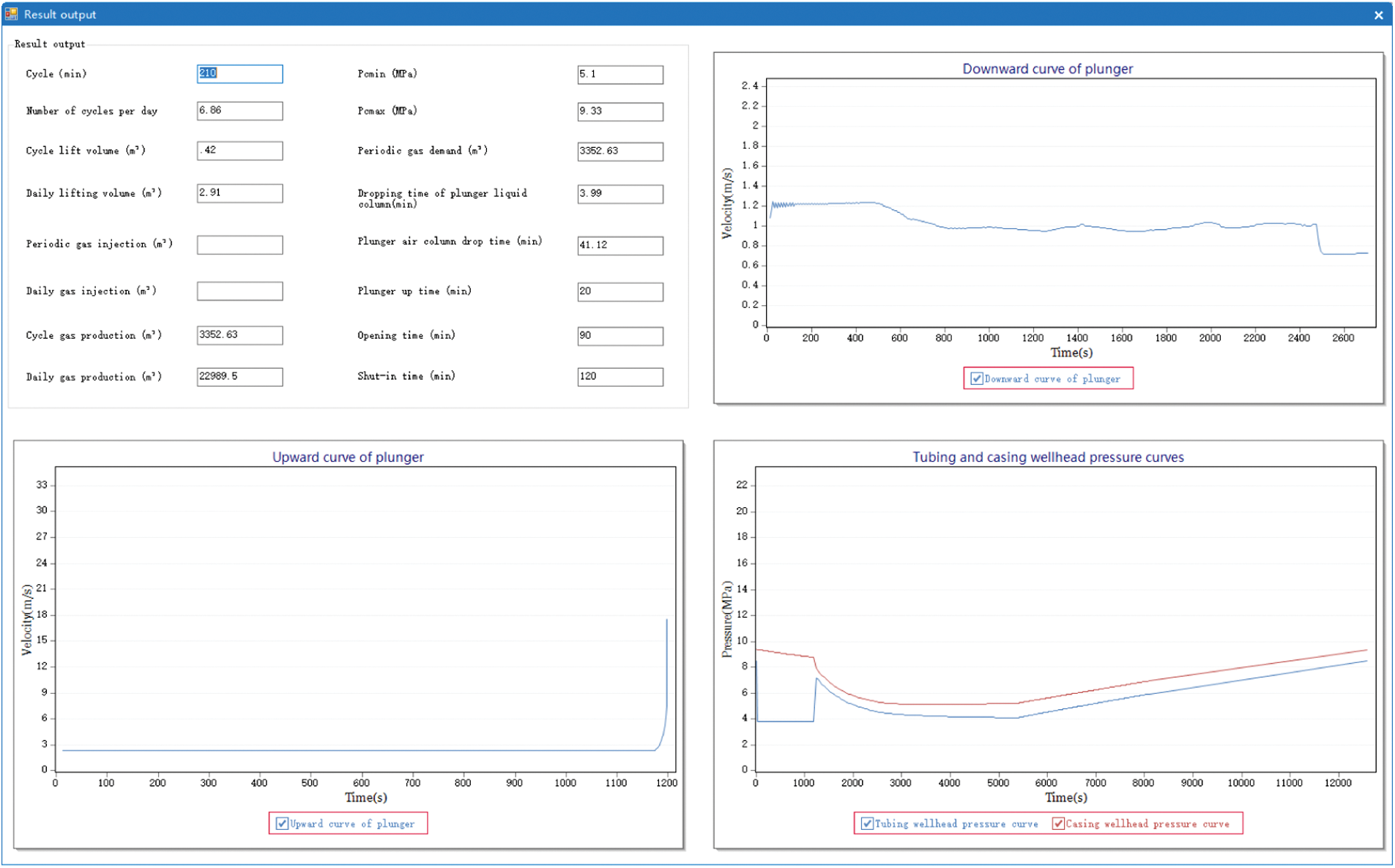Click the empty Periodic gas injection field
This screenshot has width=1395, height=868.
(x=239, y=244)
